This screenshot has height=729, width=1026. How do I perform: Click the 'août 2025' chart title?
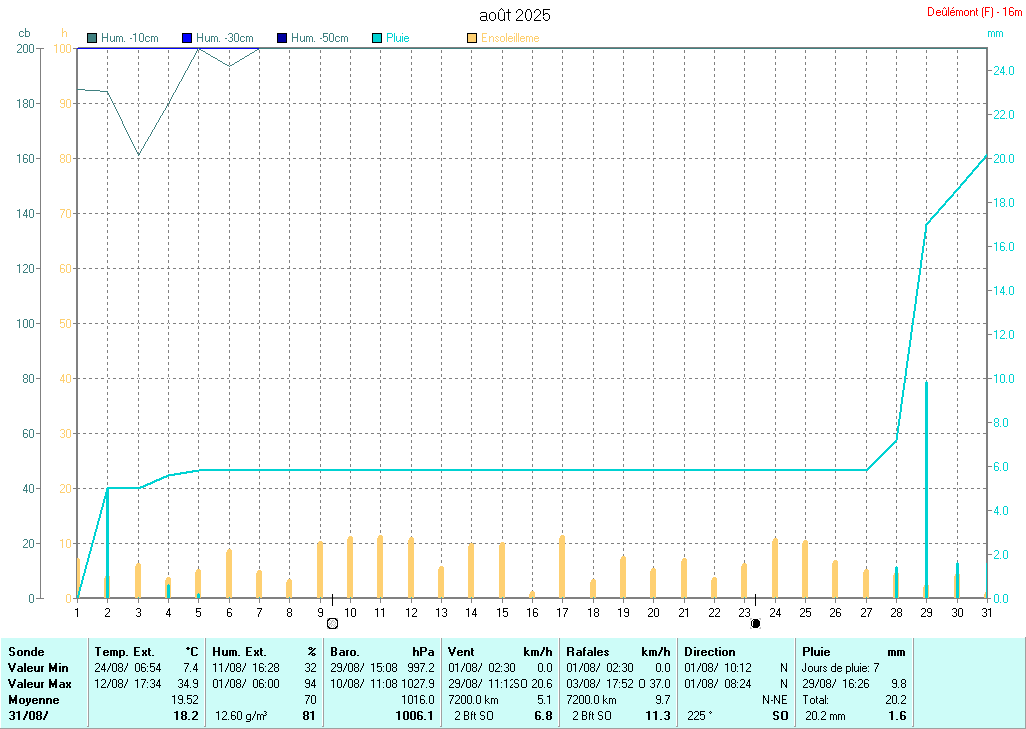(514, 15)
